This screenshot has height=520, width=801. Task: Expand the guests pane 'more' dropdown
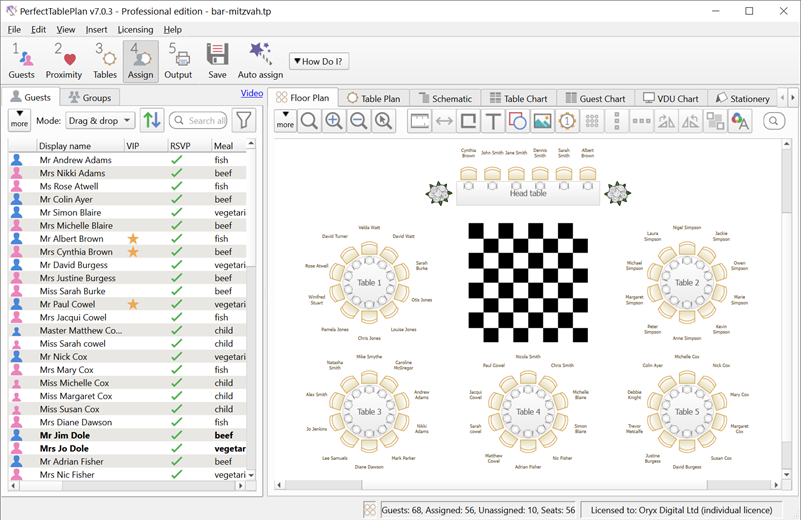[19, 120]
